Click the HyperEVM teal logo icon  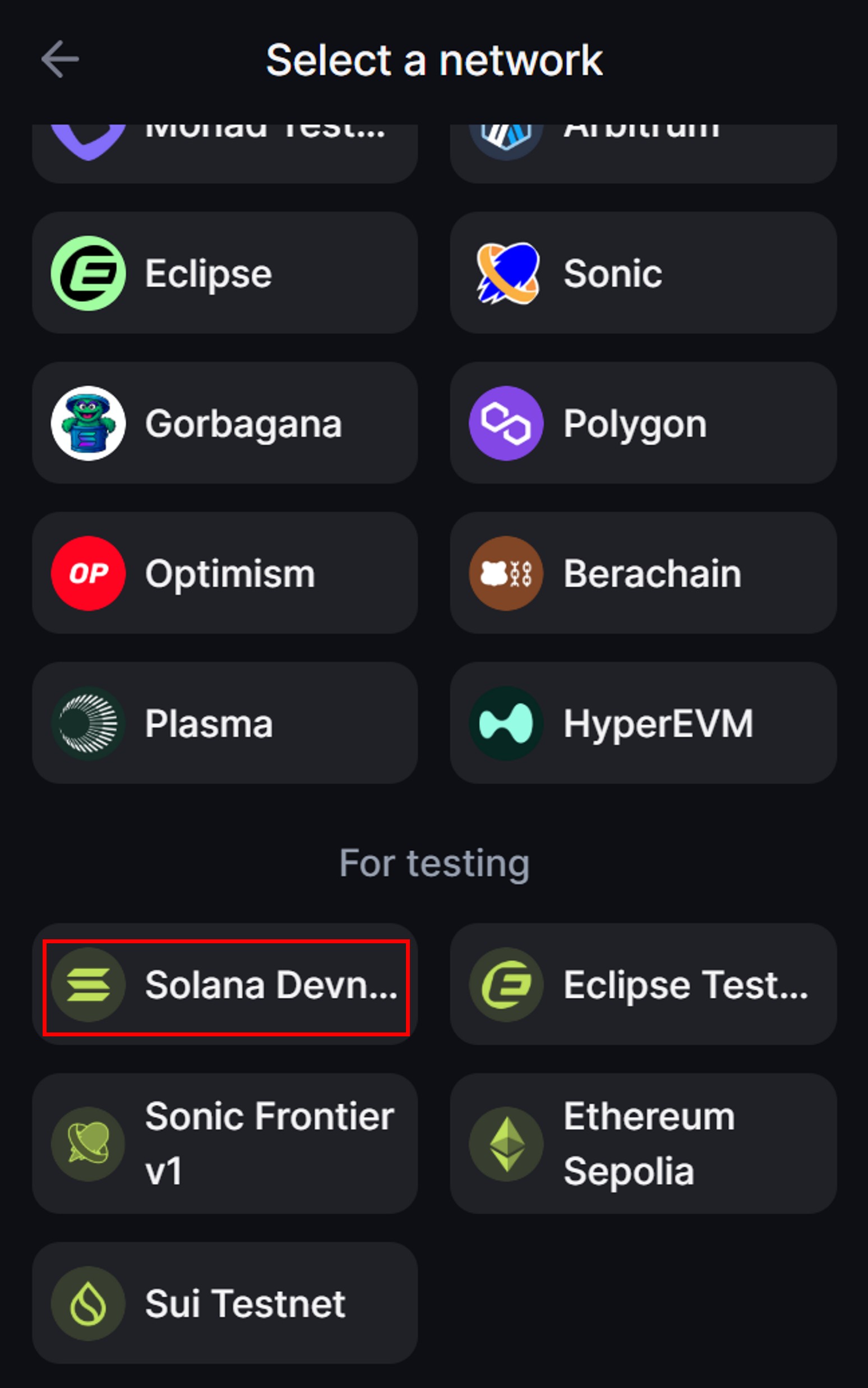click(x=506, y=723)
